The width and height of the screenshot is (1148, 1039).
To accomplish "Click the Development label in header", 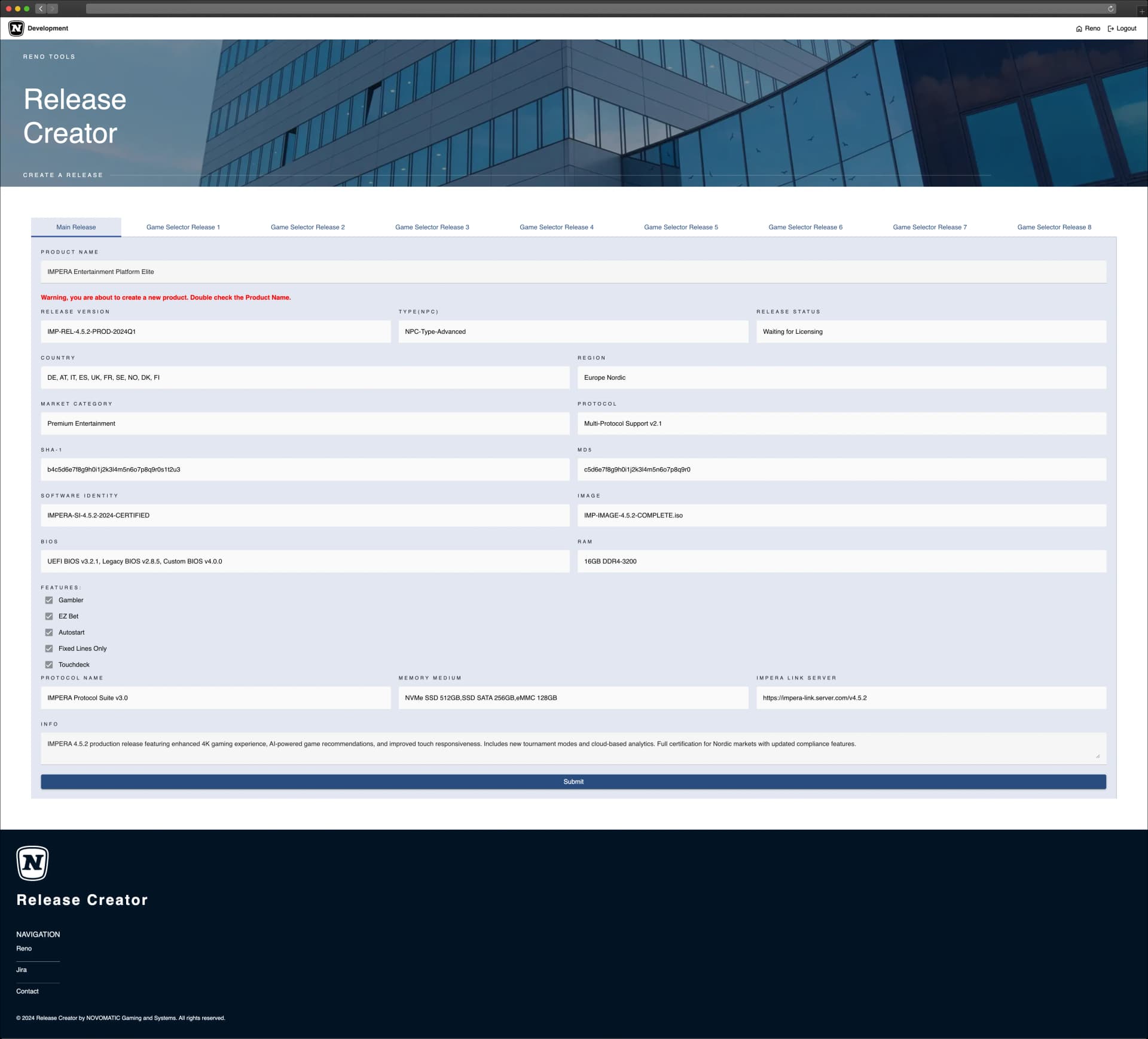I will click(x=48, y=29).
